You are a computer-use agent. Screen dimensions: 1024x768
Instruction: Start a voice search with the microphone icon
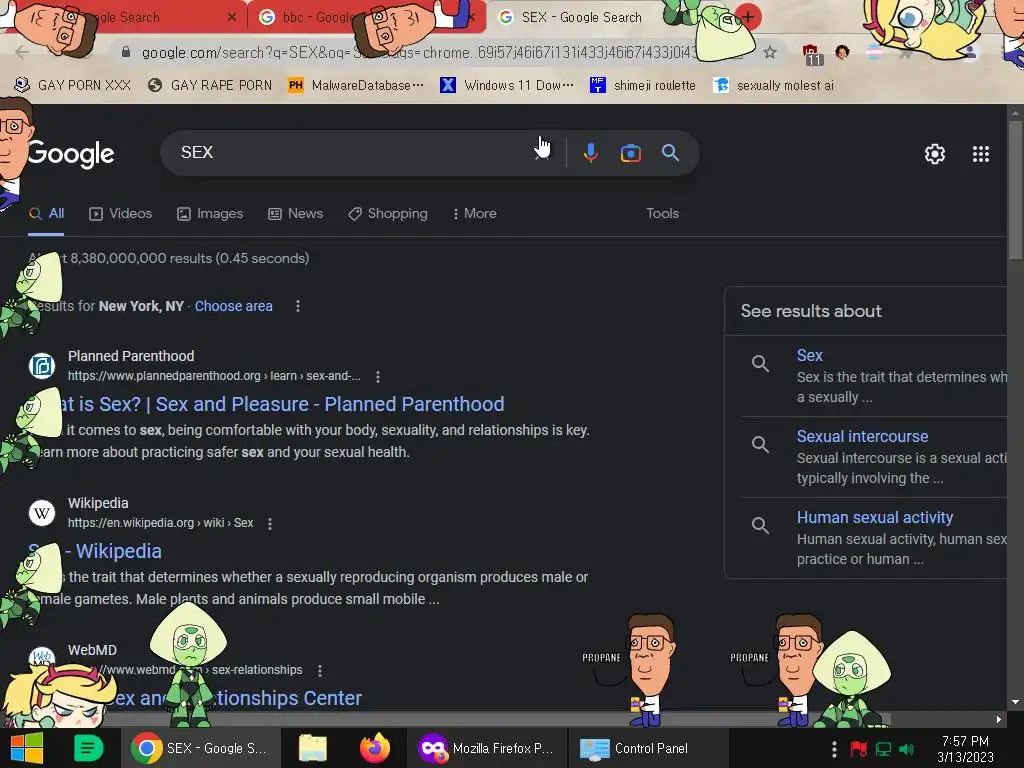pyautogui.click(x=590, y=153)
